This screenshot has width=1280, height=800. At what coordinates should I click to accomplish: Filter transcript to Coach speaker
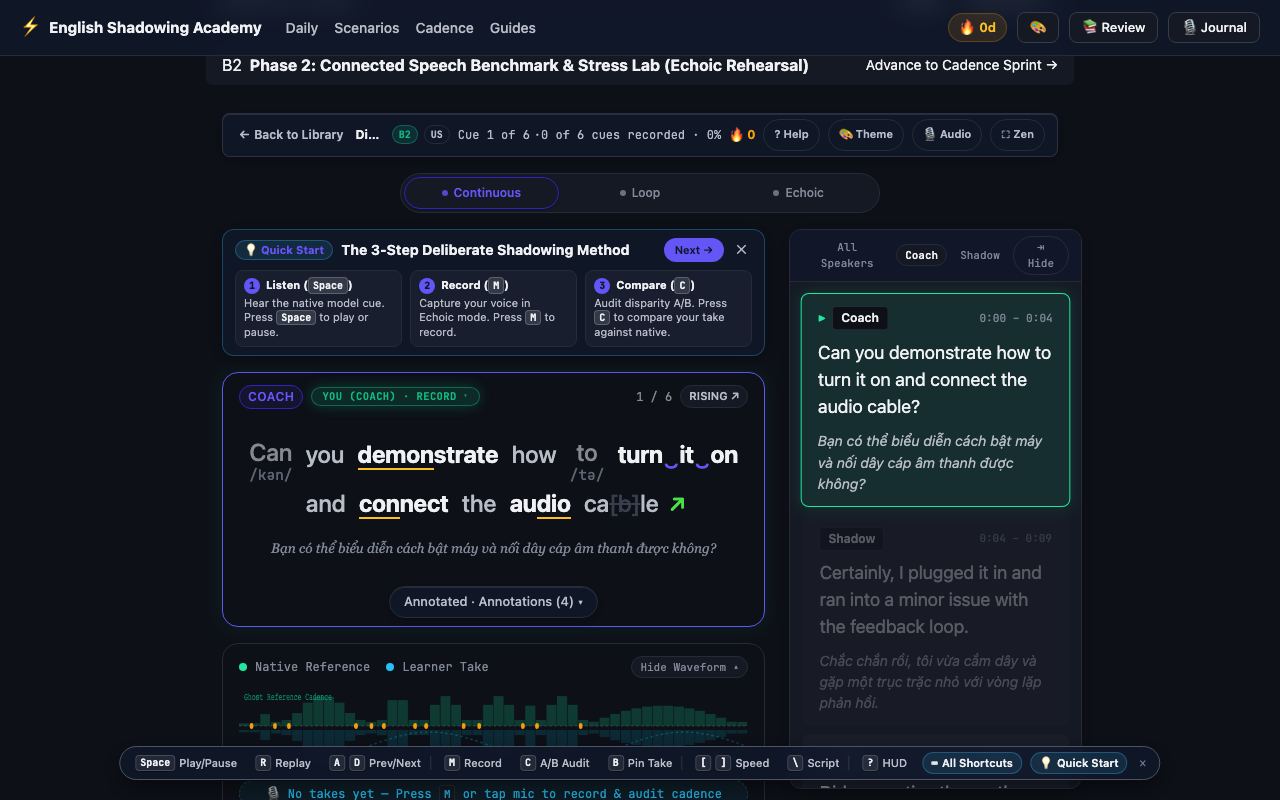click(921, 255)
